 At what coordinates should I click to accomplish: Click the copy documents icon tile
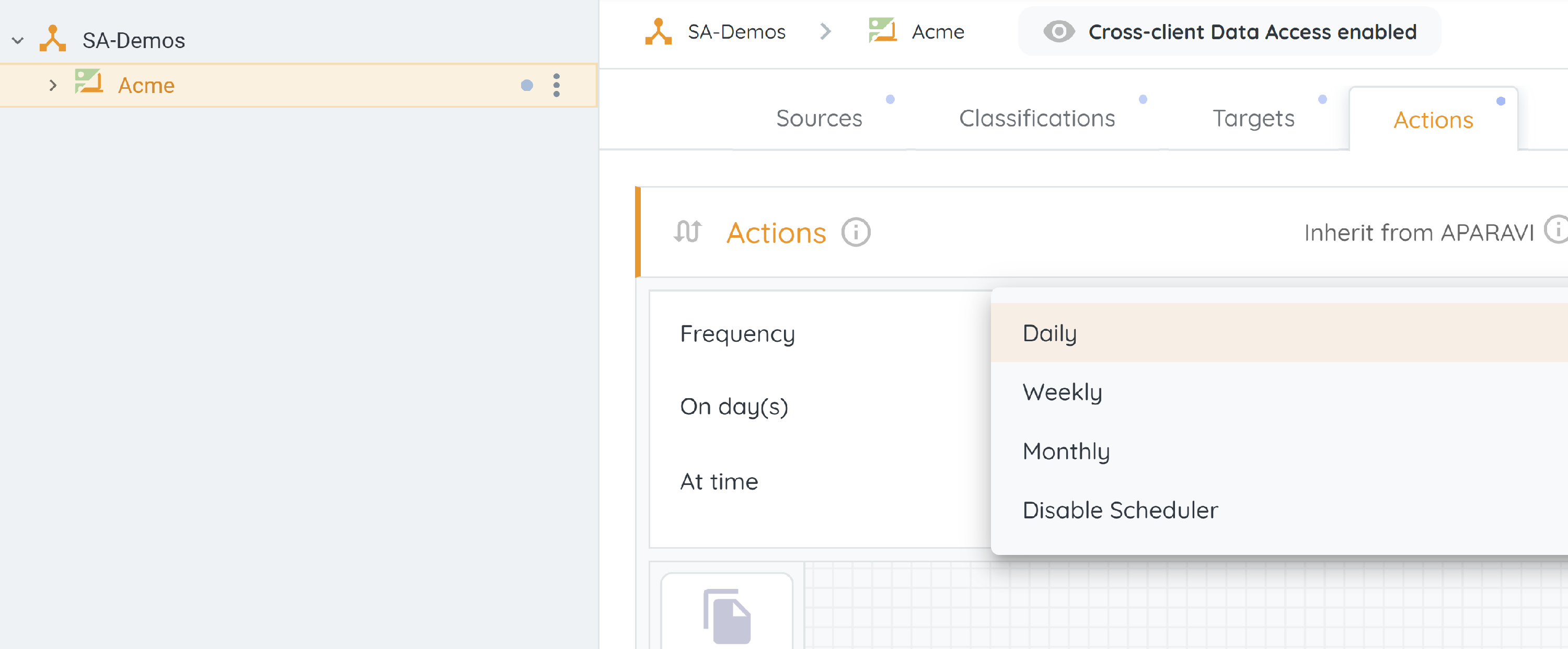pos(727,615)
